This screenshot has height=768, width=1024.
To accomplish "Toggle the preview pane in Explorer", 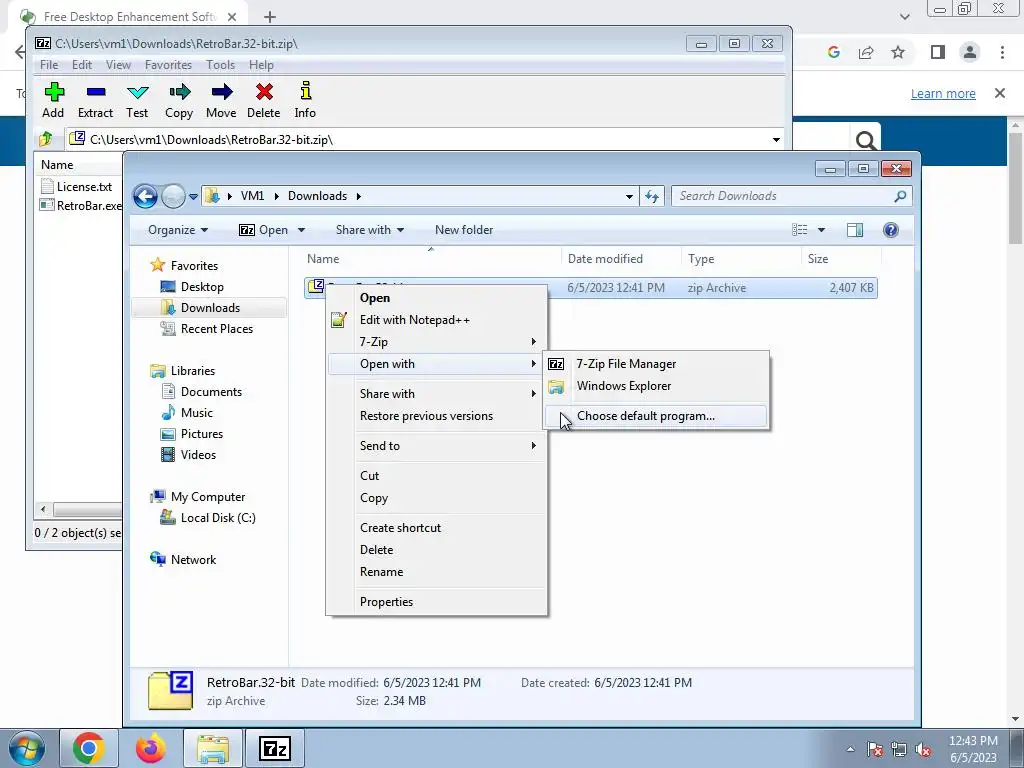I will pyautogui.click(x=855, y=230).
